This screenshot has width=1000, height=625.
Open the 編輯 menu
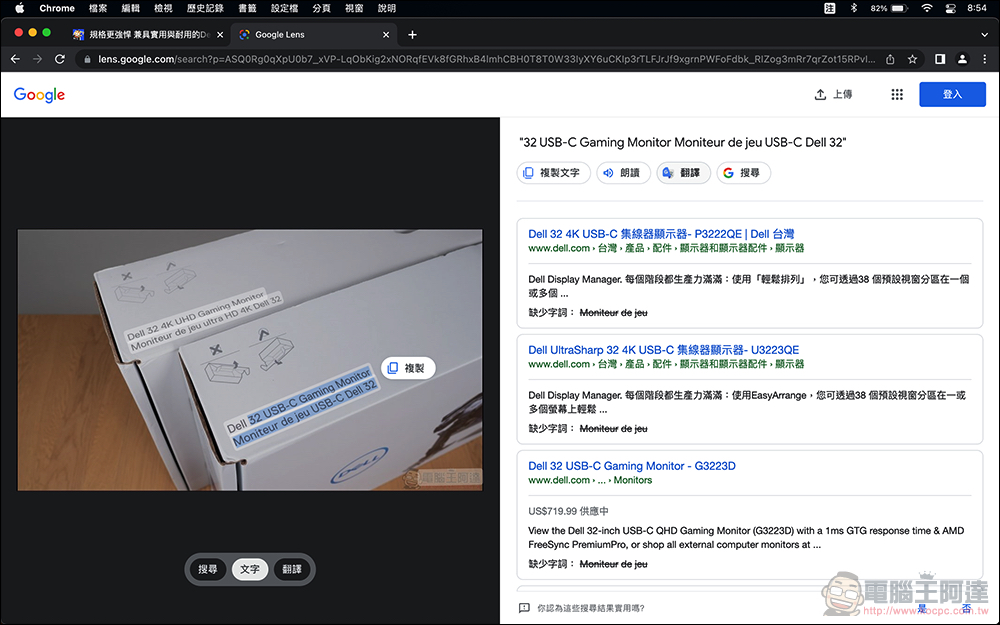pos(131,8)
